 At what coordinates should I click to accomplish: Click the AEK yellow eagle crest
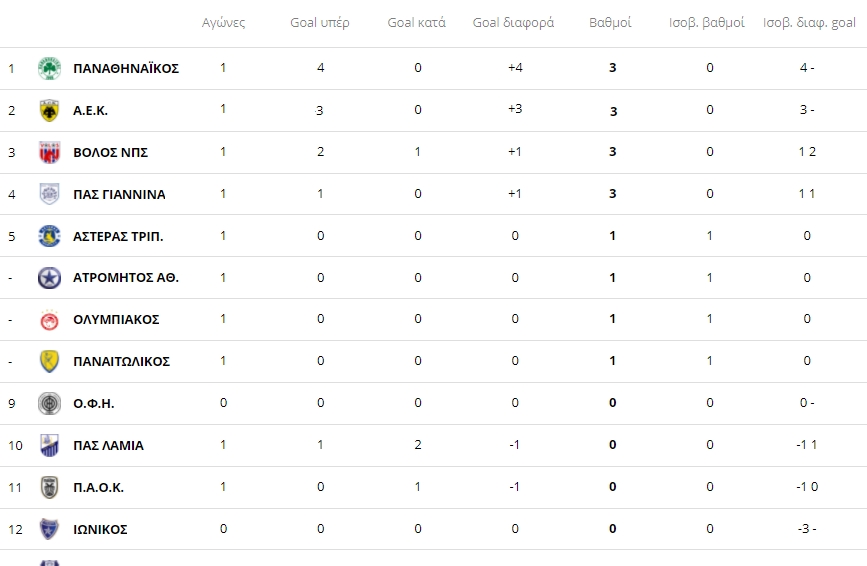[x=49, y=111]
